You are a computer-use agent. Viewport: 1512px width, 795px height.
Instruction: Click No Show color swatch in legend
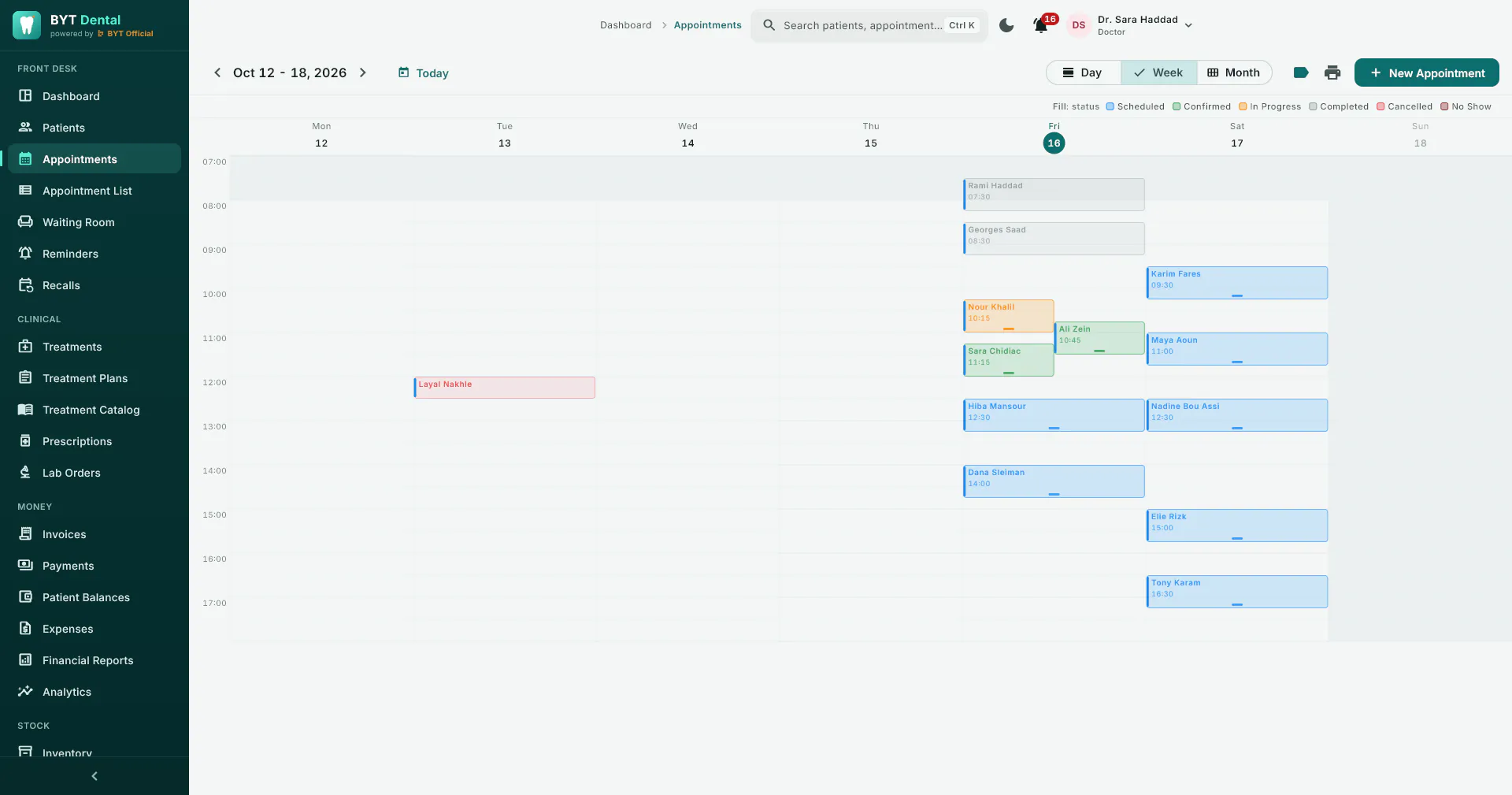tap(1444, 106)
